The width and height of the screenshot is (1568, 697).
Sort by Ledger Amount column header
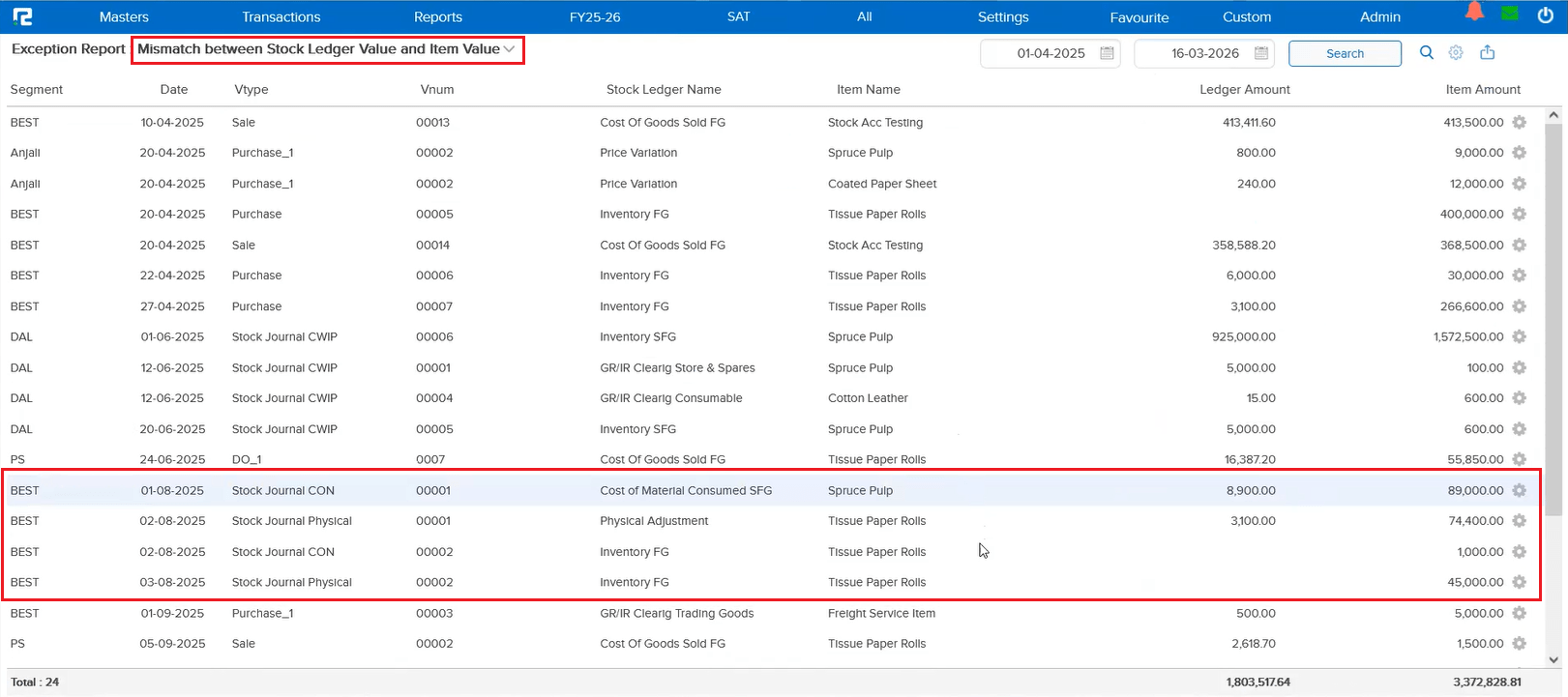1245,90
